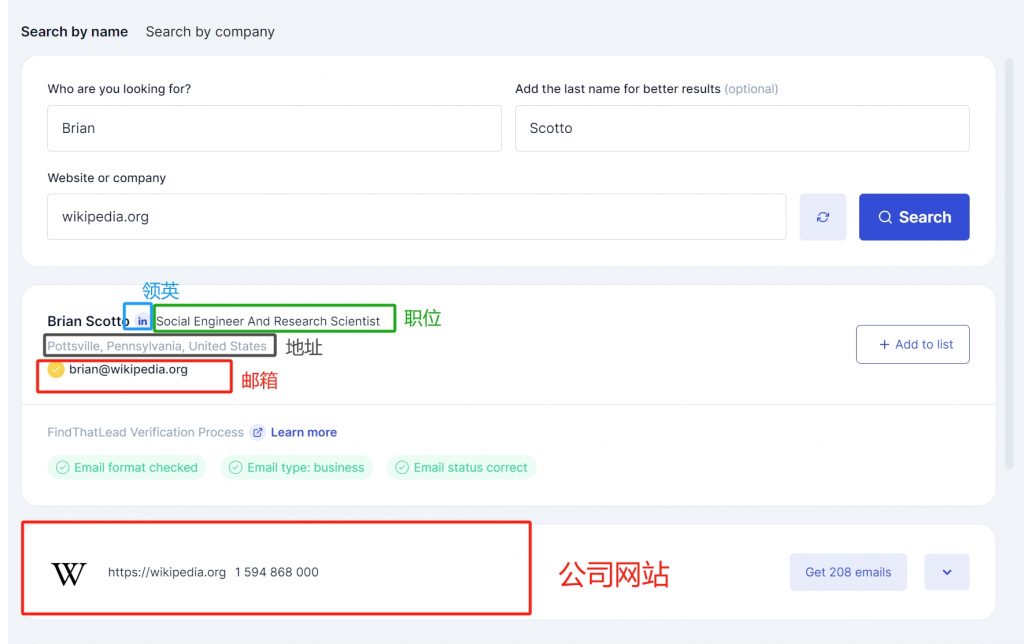Click the FindThatLead Verification Process label

[x=145, y=432]
